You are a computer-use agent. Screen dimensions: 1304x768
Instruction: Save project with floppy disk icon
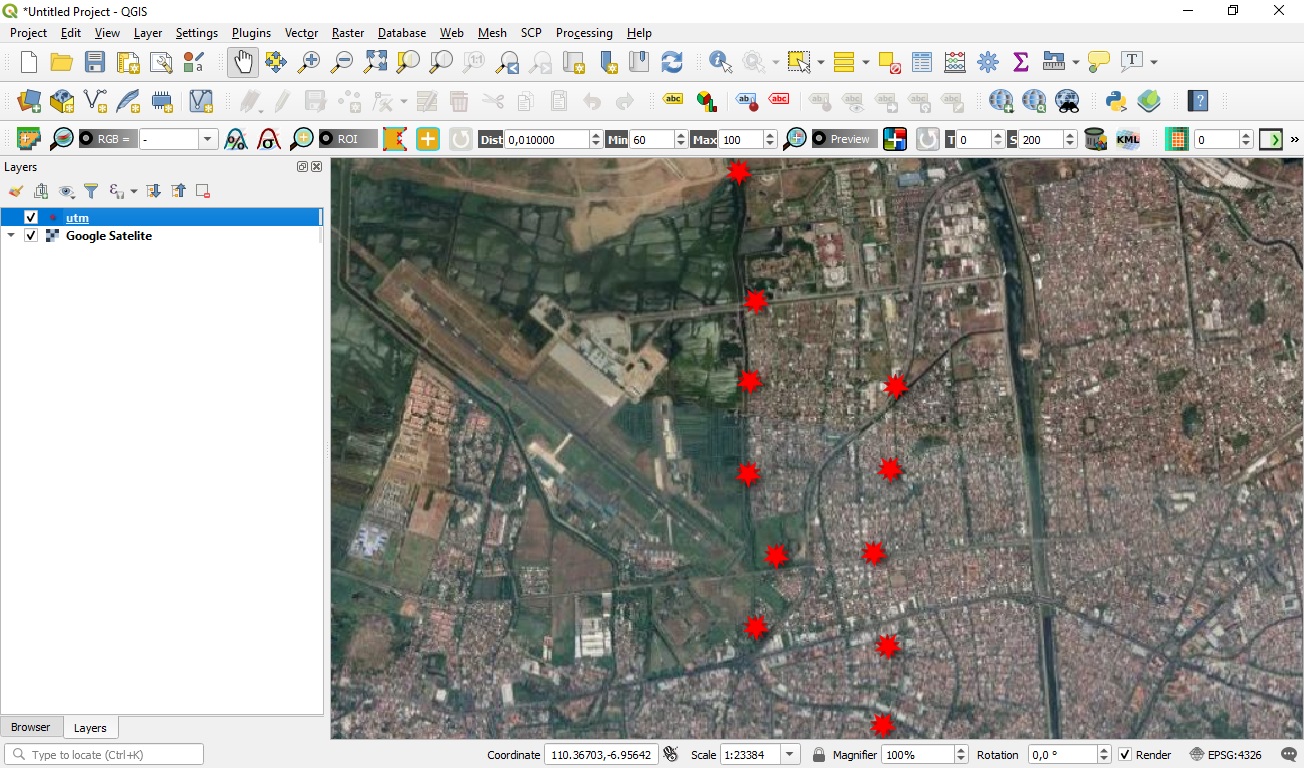click(x=95, y=62)
